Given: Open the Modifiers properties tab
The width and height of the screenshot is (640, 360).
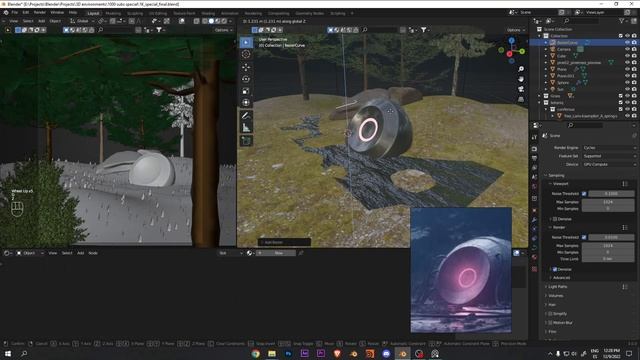Looking at the screenshot, I should pyautogui.click(x=535, y=220).
